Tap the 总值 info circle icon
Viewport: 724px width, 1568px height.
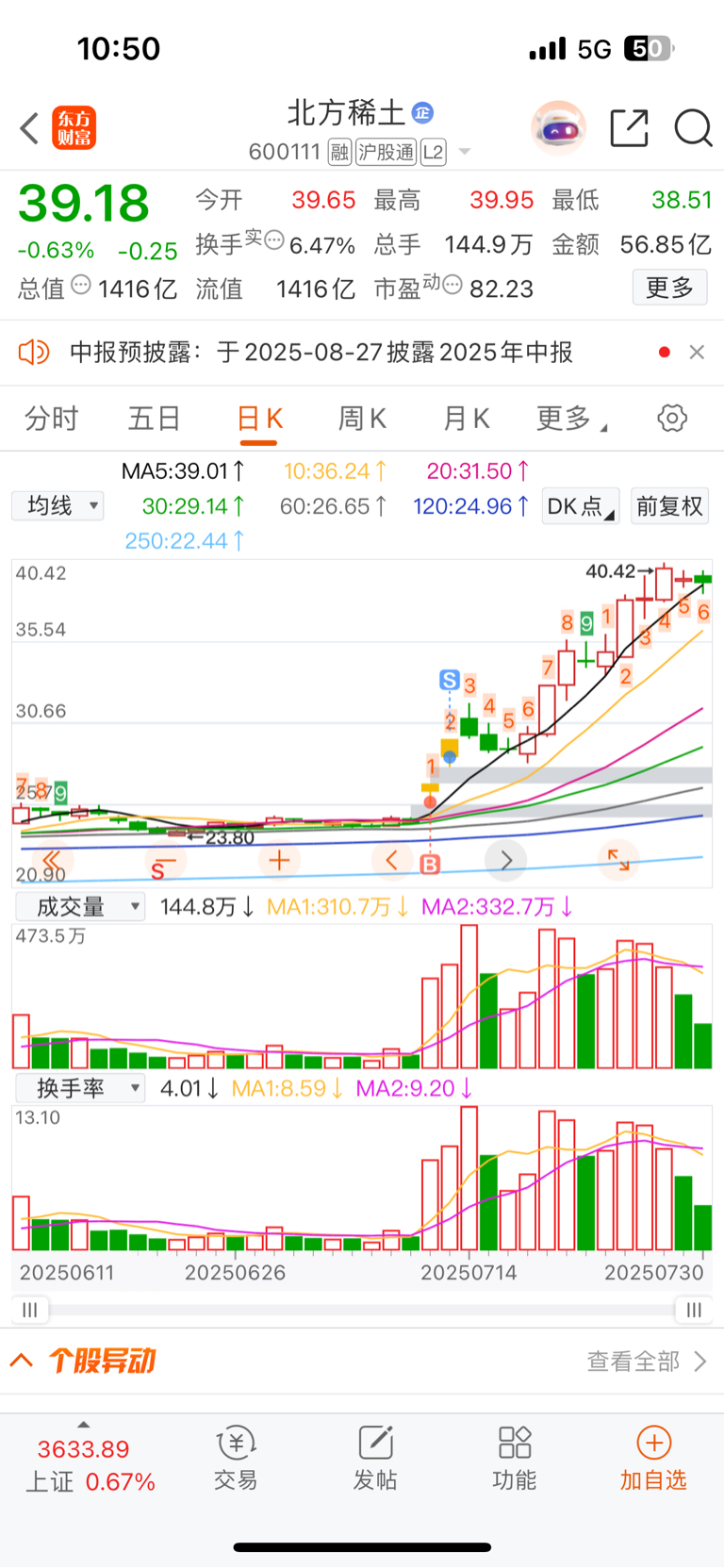click(x=81, y=284)
